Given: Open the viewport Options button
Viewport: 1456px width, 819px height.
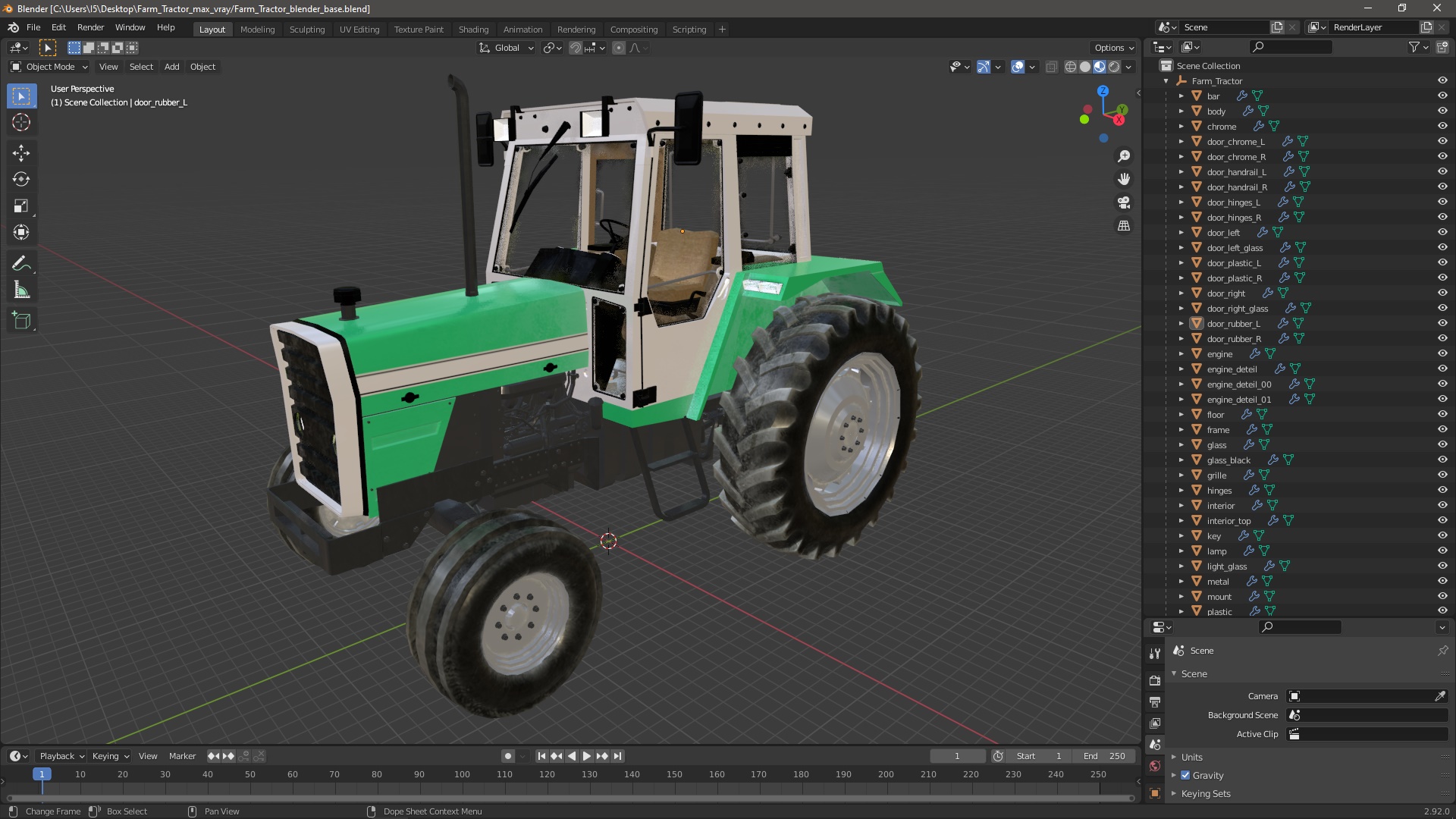Looking at the screenshot, I should (x=1113, y=47).
